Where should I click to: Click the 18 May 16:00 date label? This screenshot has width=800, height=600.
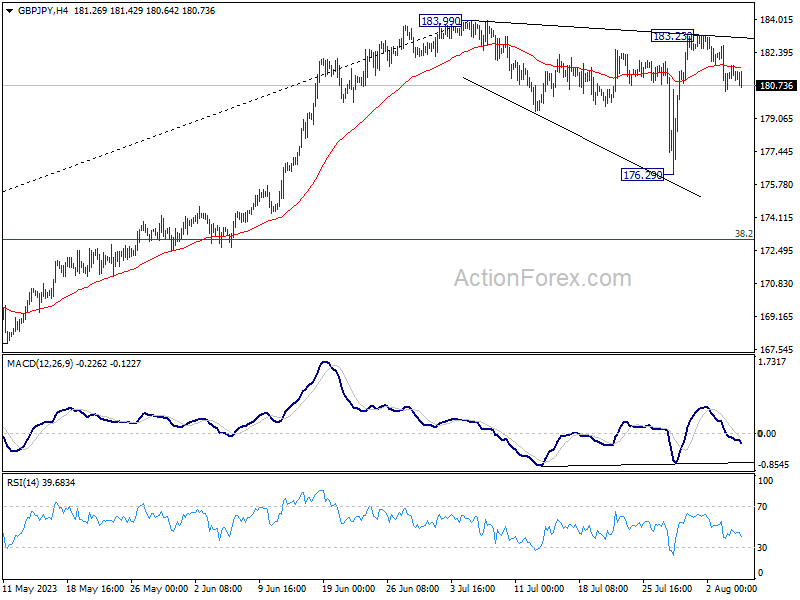pyautogui.click(x=95, y=589)
